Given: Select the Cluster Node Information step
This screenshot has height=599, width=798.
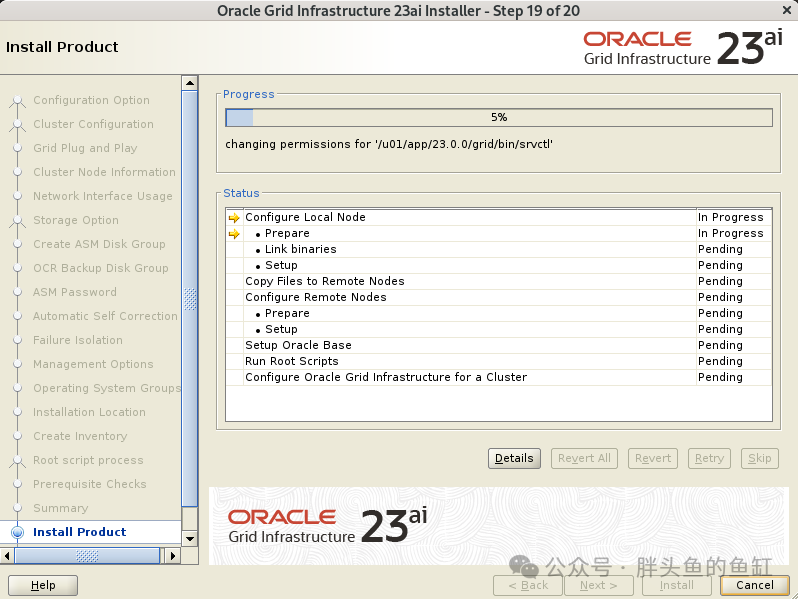Looking at the screenshot, I should tap(104, 172).
